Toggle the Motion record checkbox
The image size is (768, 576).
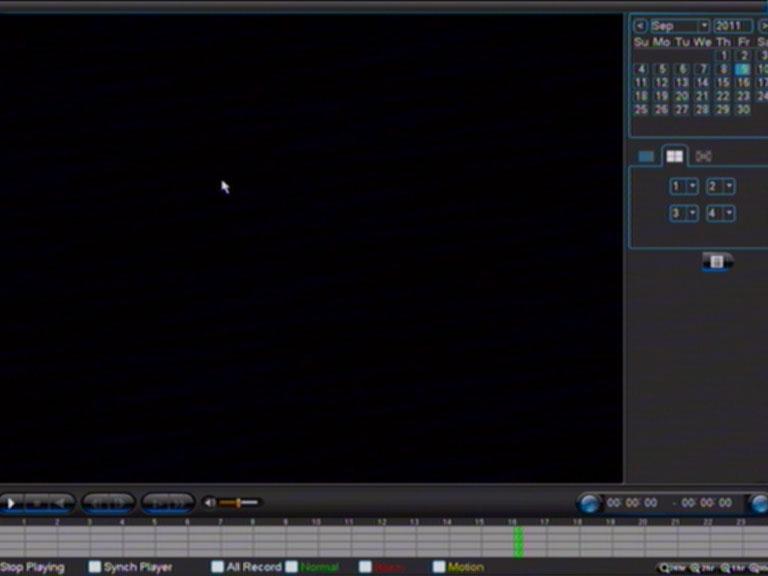coord(439,567)
